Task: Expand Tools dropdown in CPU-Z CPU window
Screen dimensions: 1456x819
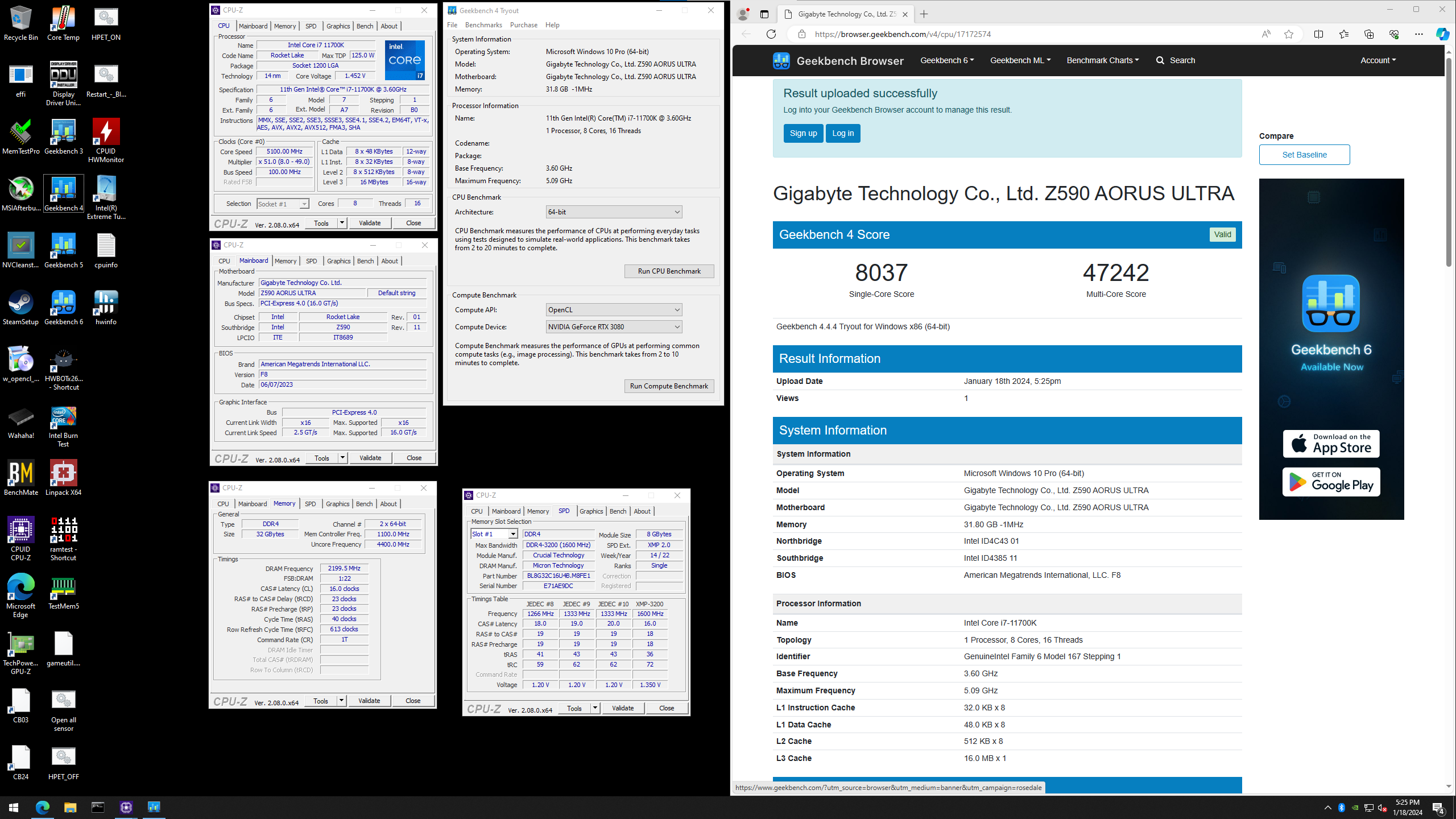Action: pyautogui.click(x=342, y=223)
